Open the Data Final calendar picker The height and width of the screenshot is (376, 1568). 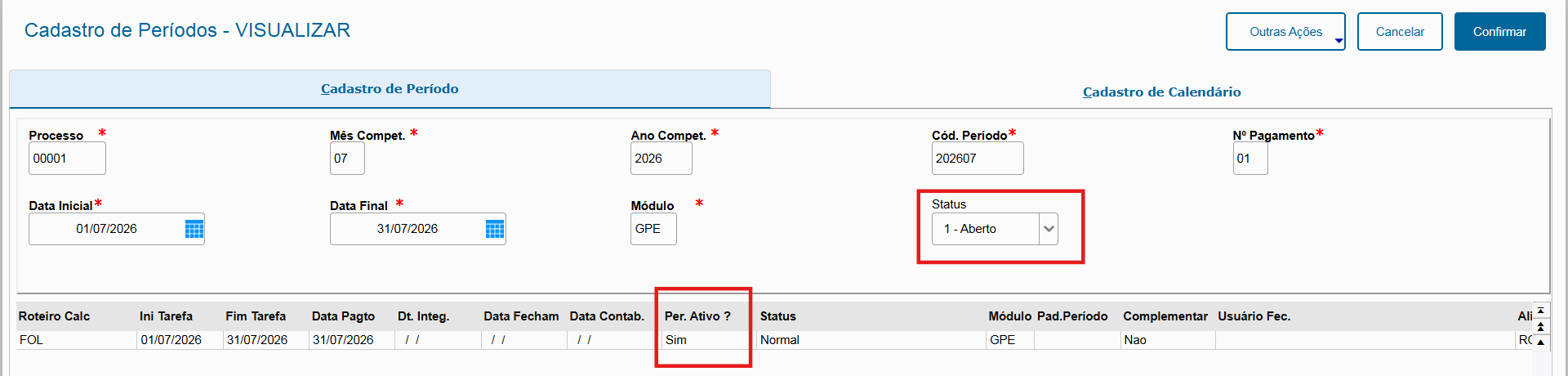pos(495,229)
